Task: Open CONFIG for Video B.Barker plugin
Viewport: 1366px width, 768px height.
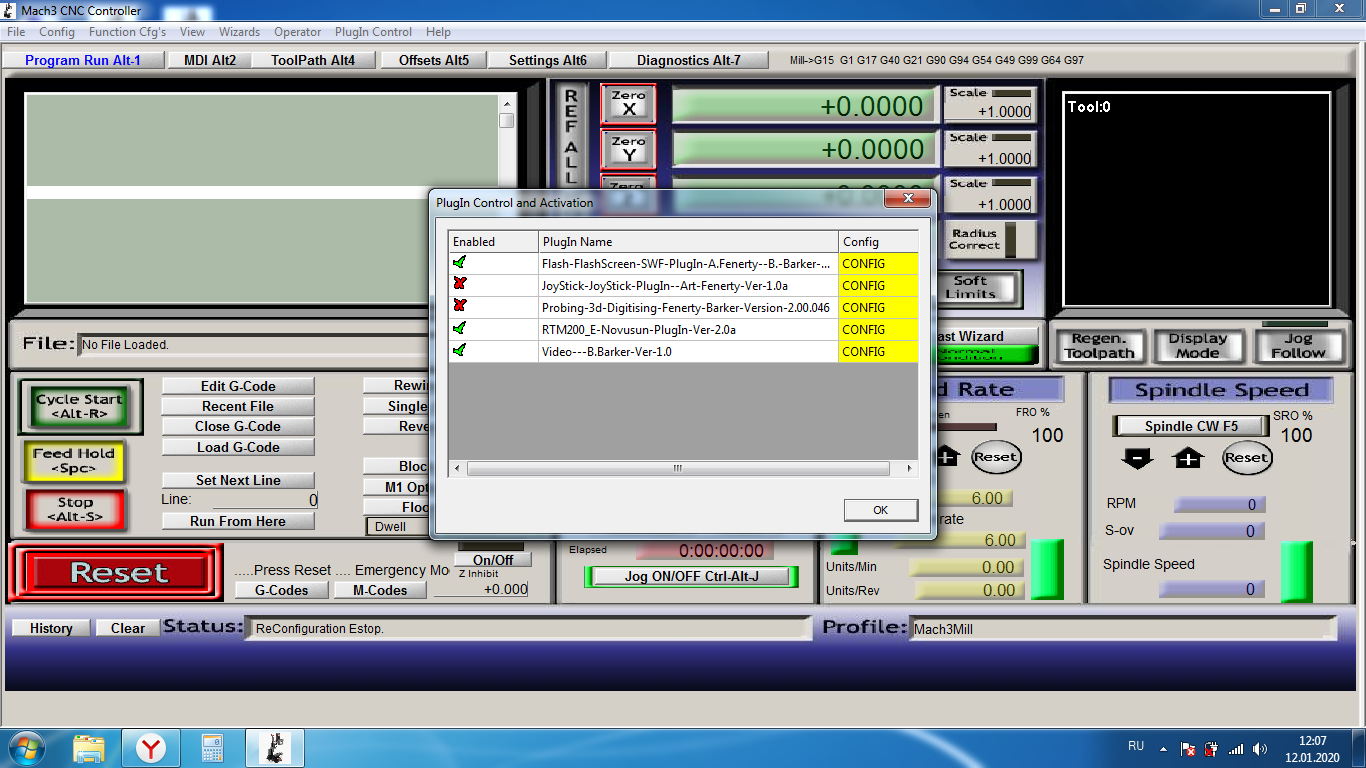Action: point(878,352)
